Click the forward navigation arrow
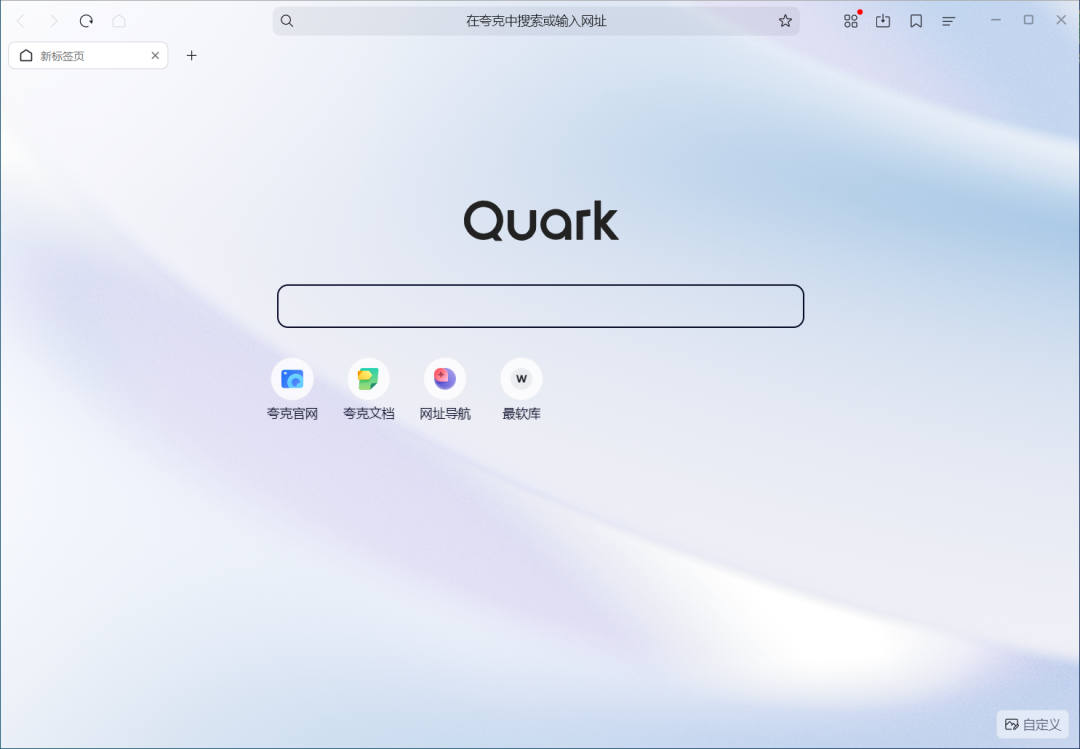 point(53,21)
